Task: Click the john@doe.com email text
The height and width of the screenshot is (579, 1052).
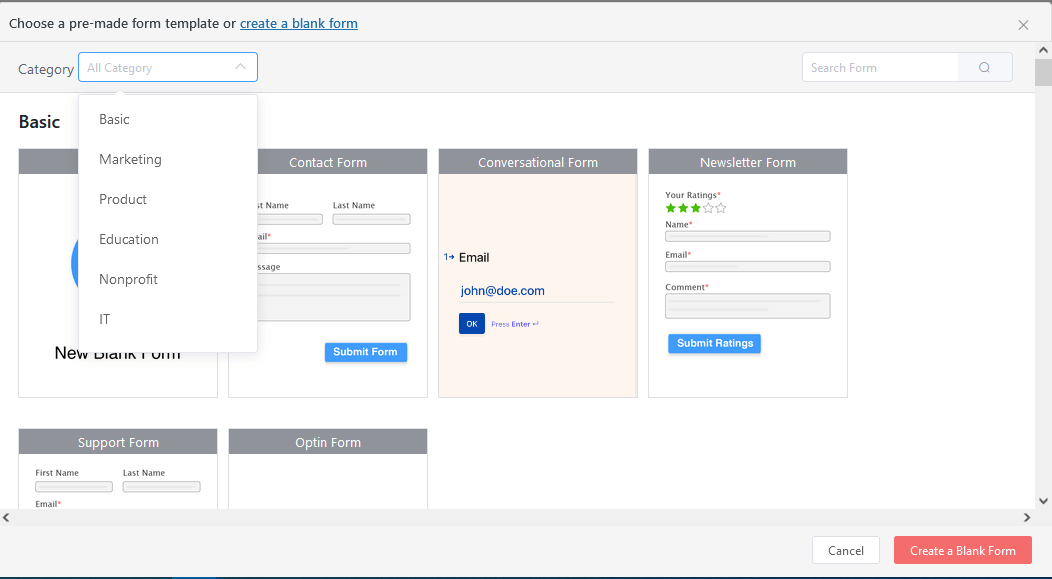Action: [x=503, y=291]
